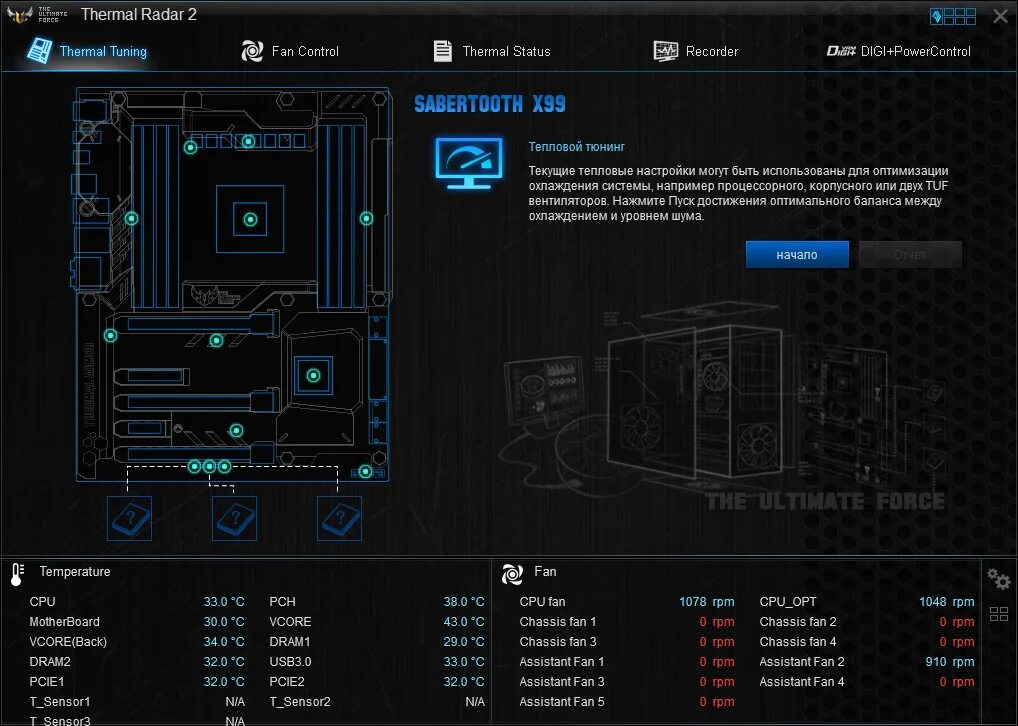1018x726 pixels.
Task: Click the Chassis fan 3 row
Action: [627, 642]
